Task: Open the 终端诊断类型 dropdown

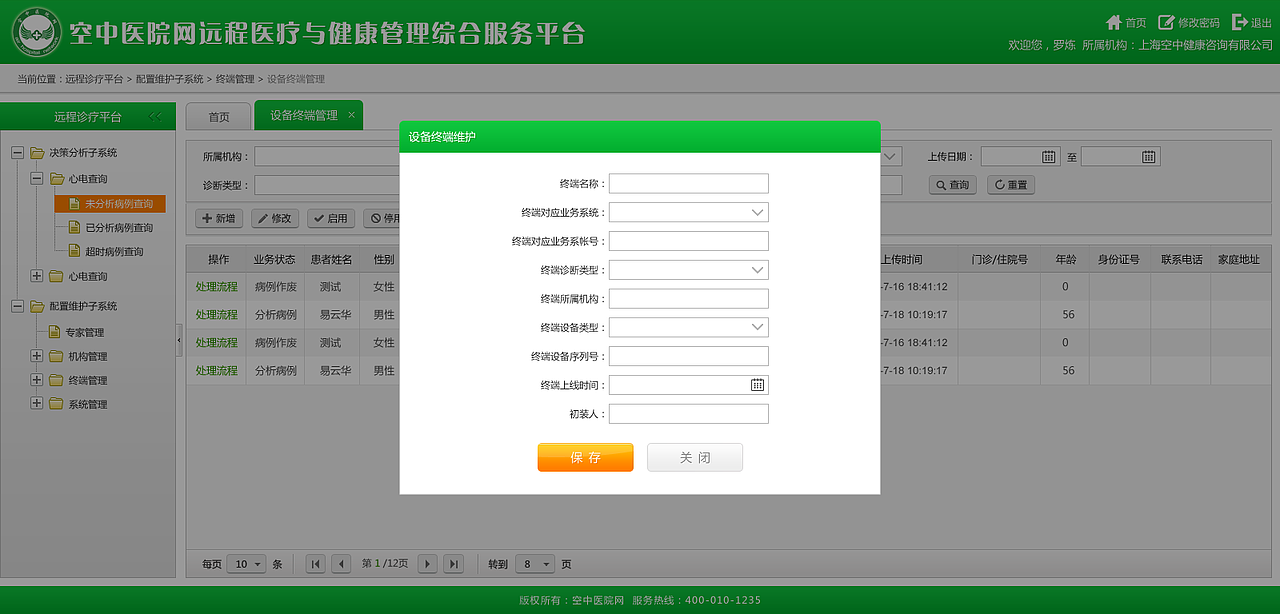Action: 689,270
